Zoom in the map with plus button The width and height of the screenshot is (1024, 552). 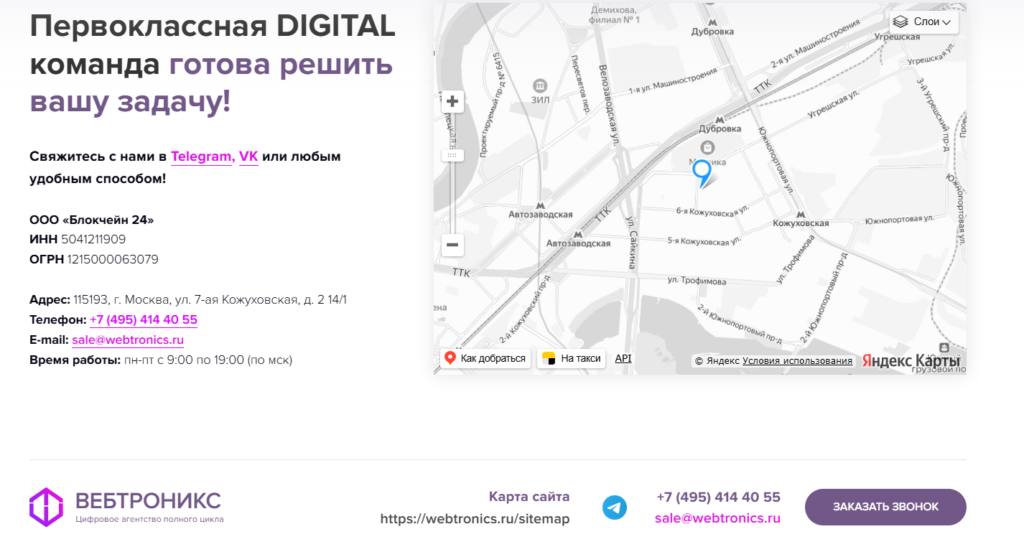[x=453, y=101]
